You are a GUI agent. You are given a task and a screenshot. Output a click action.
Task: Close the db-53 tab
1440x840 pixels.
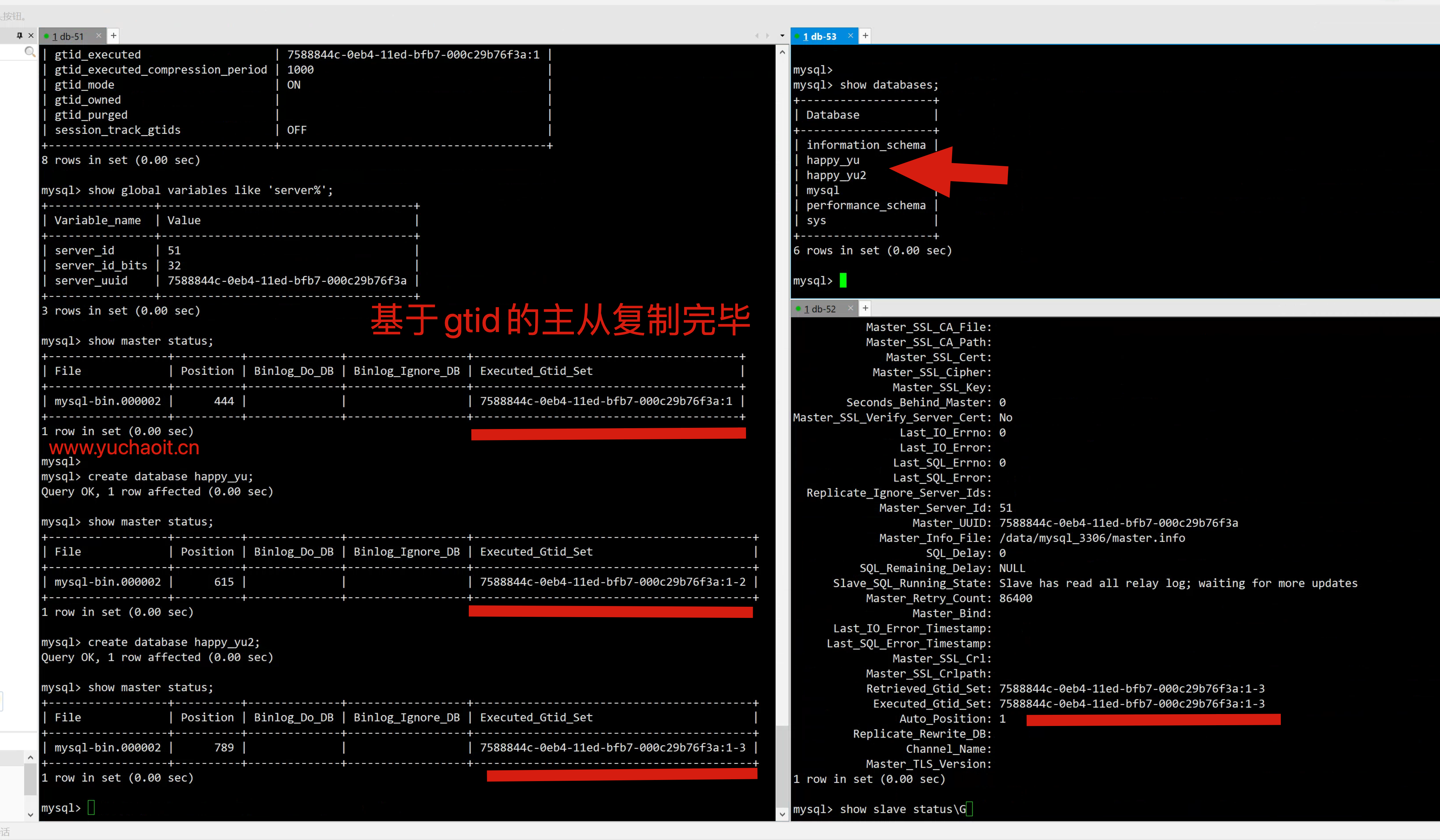pyautogui.click(x=850, y=35)
